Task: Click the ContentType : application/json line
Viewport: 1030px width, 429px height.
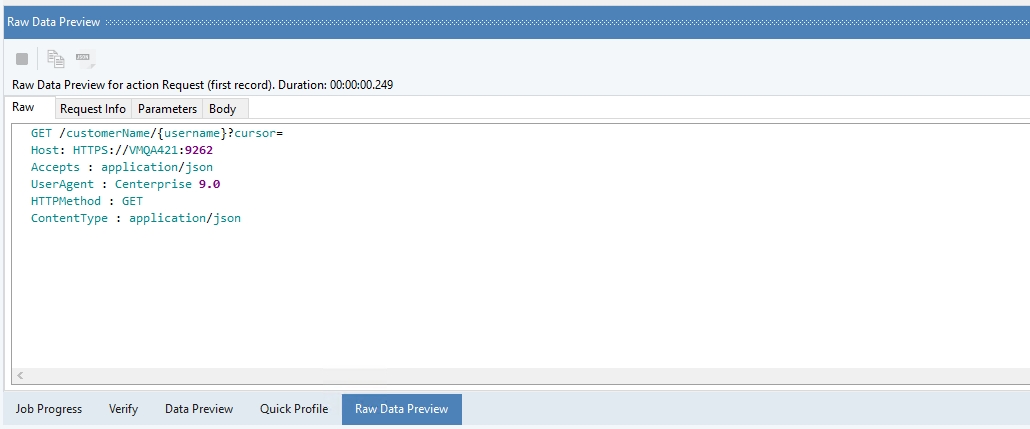Action: (x=136, y=218)
